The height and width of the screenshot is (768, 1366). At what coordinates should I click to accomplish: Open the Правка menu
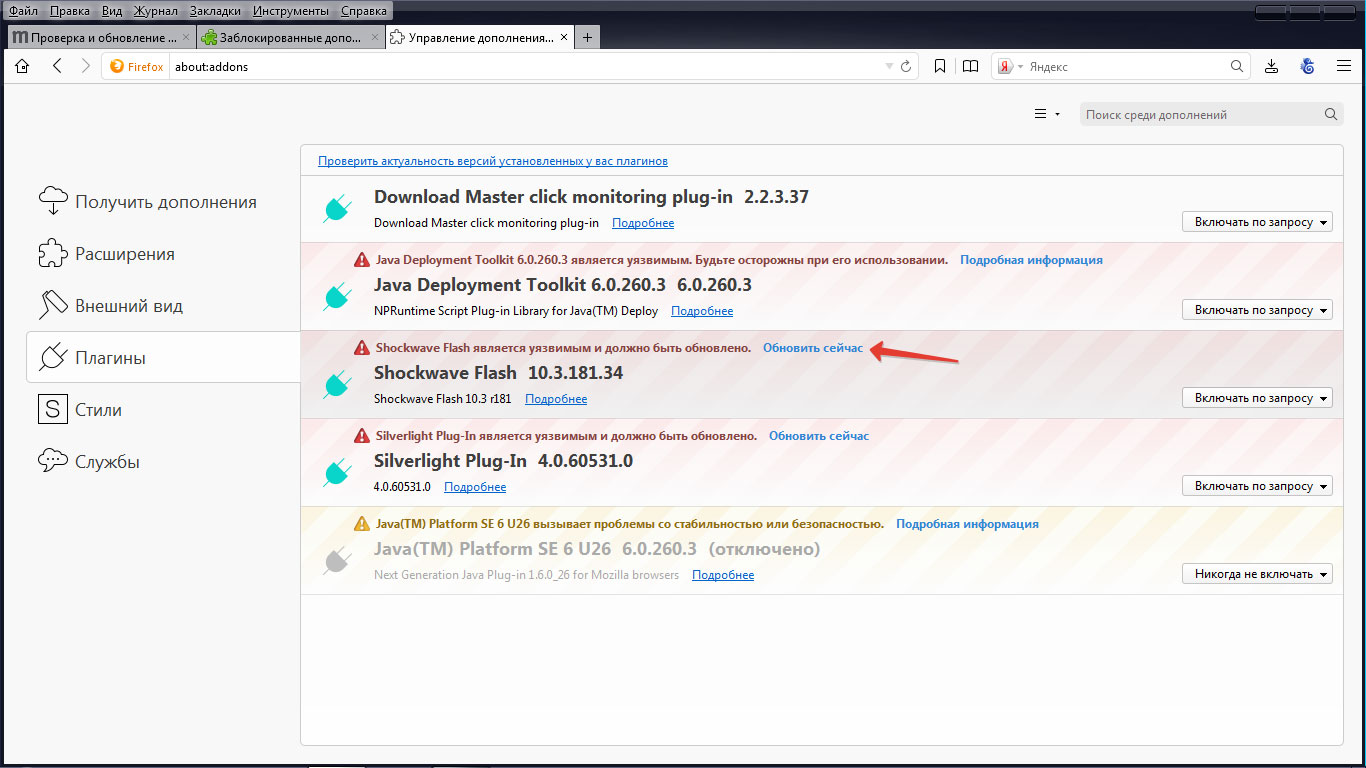[x=69, y=11]
